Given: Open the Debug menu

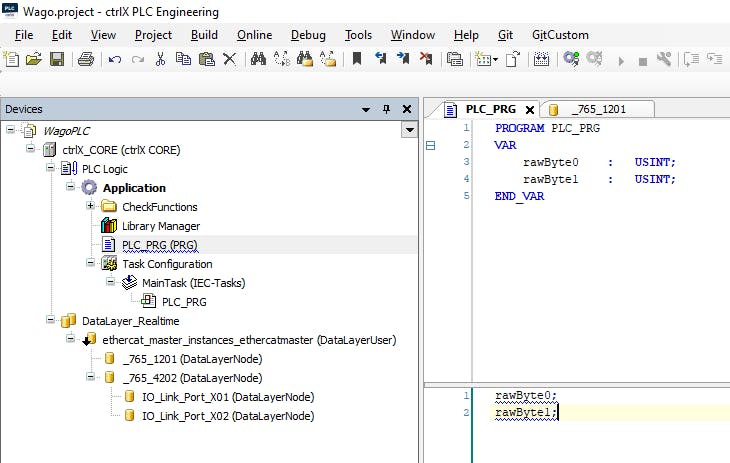Looking at the screenshot, I should tap(308, 35).
